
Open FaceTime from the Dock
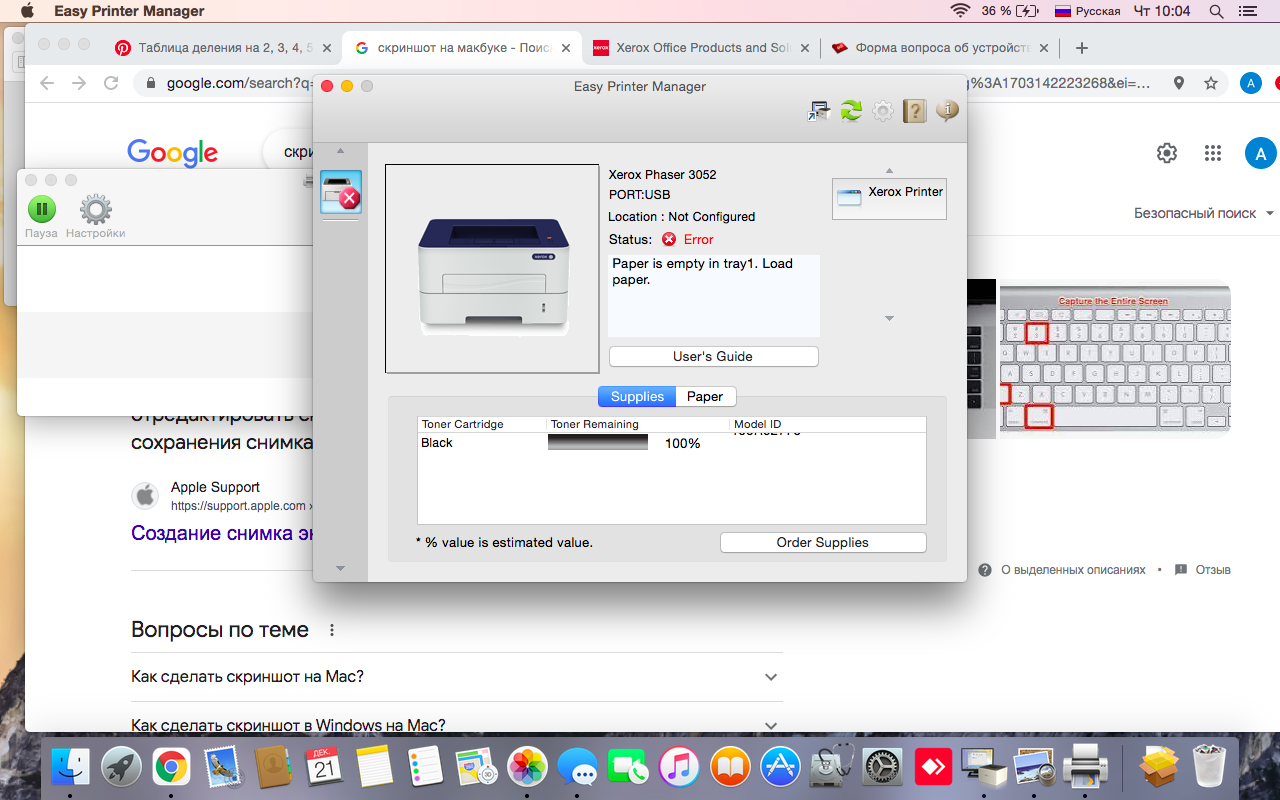click(x=628, y=767)
